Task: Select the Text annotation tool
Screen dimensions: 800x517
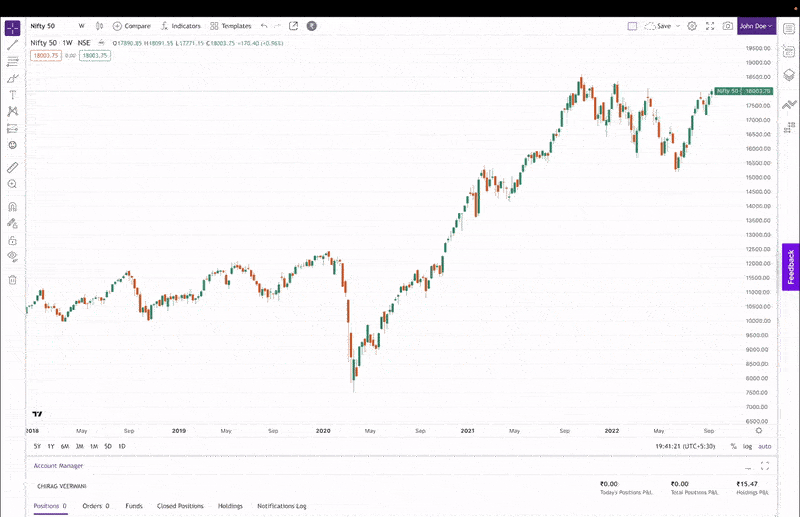Action: (13, 95)
